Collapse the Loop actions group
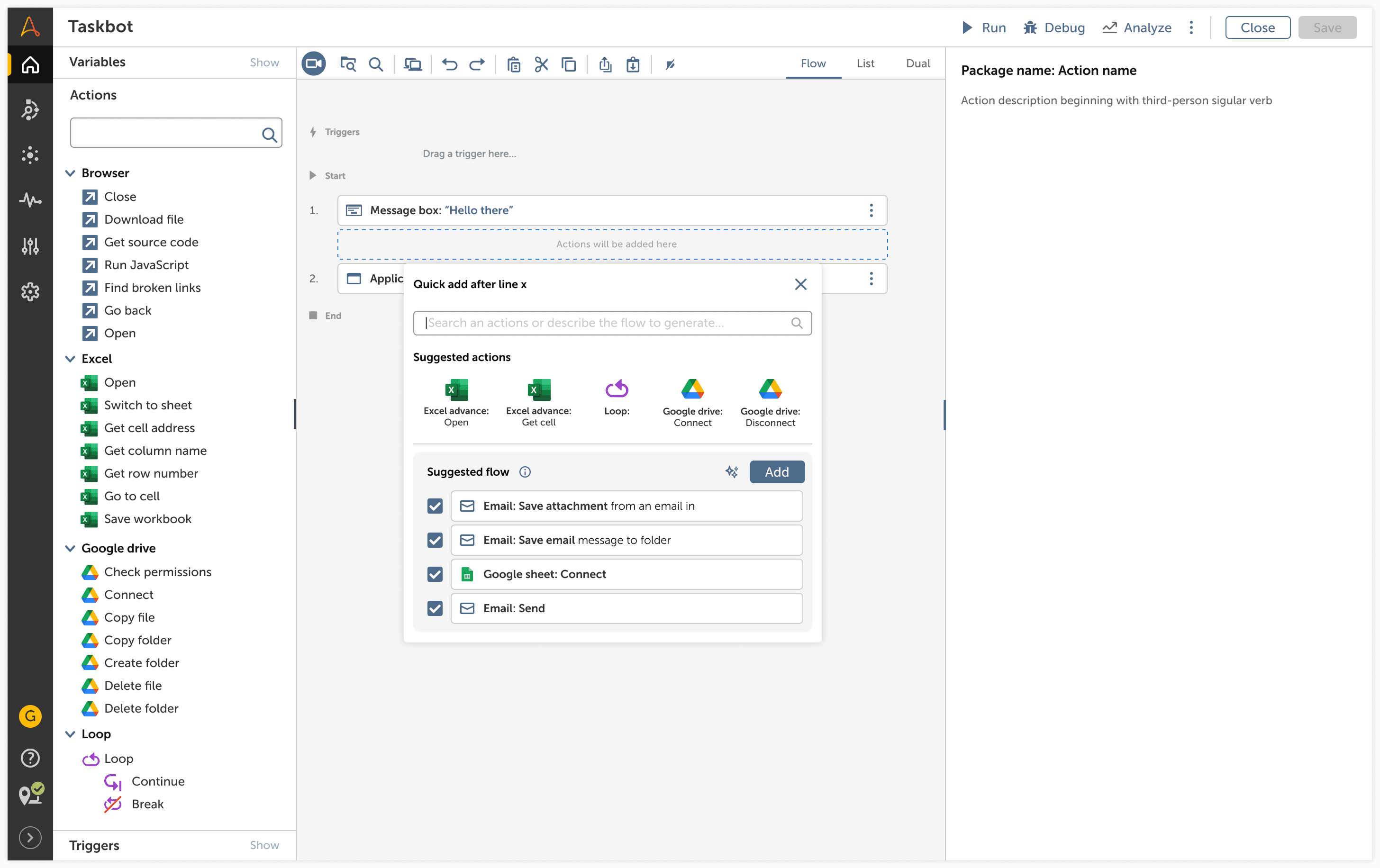 (70, 734)
